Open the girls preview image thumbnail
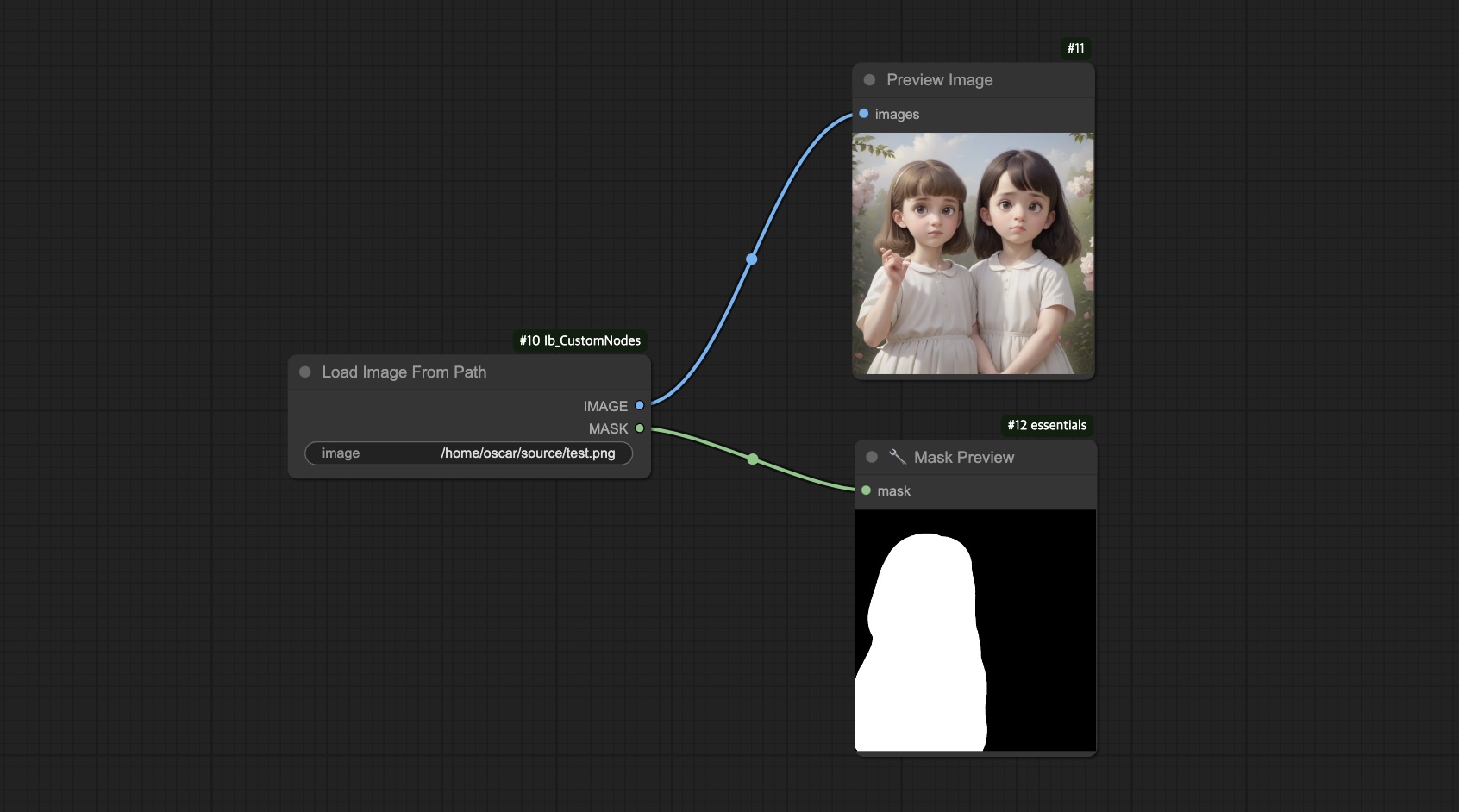1459x812 pixels. 974,253
